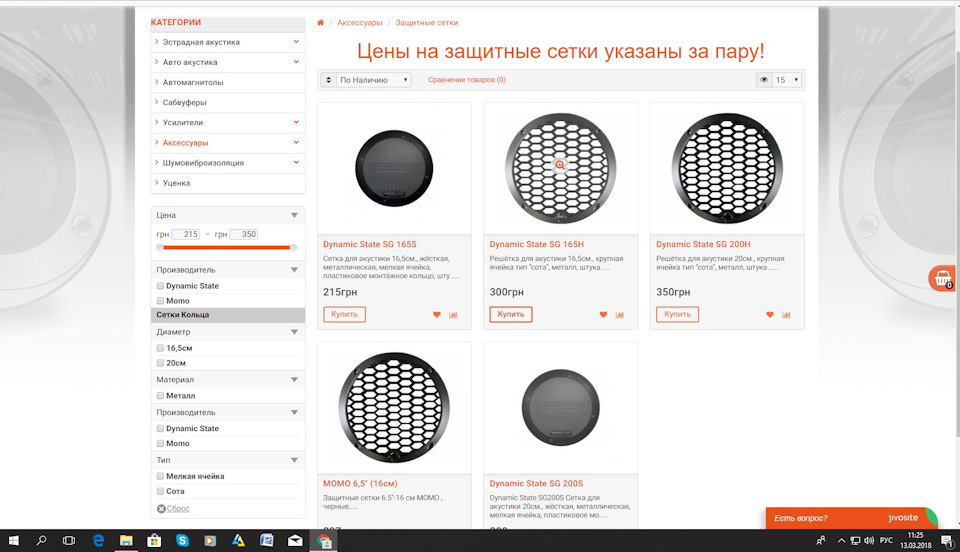Collapse Диаметр filter section
The height and width of the screenshot is (552, 960).
pos(294,332)
